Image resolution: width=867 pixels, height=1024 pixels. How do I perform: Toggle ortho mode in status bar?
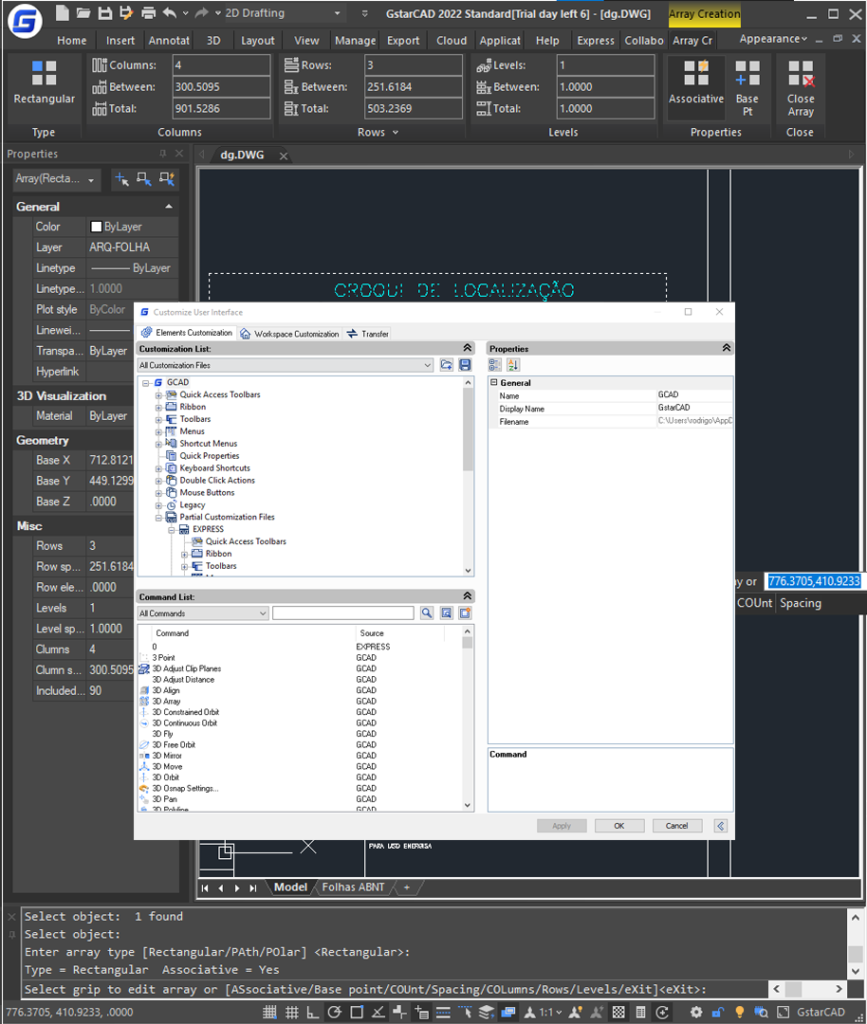313,1012
